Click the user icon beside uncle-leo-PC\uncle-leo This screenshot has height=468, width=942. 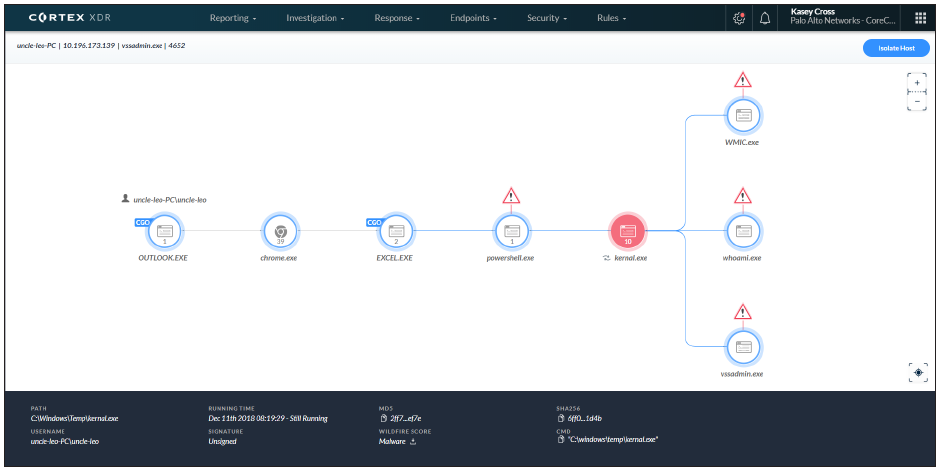point(125,198)
